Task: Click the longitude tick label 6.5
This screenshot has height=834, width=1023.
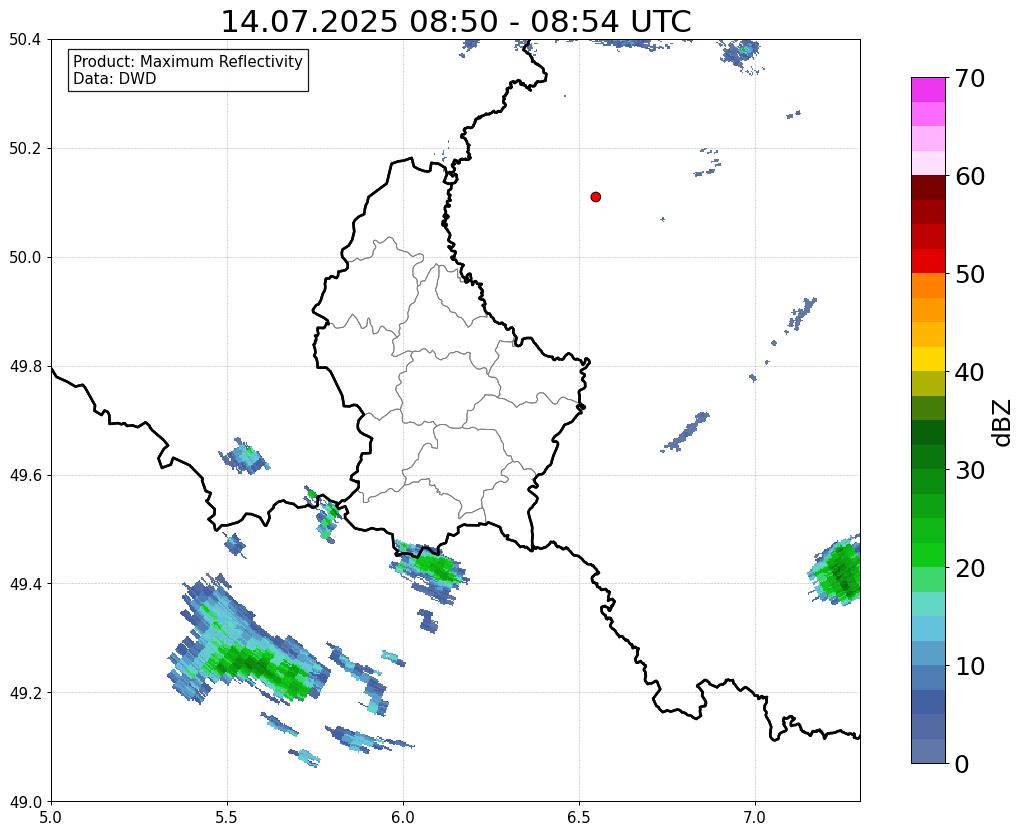Action: pyautogui.click(x=579, y=817)
